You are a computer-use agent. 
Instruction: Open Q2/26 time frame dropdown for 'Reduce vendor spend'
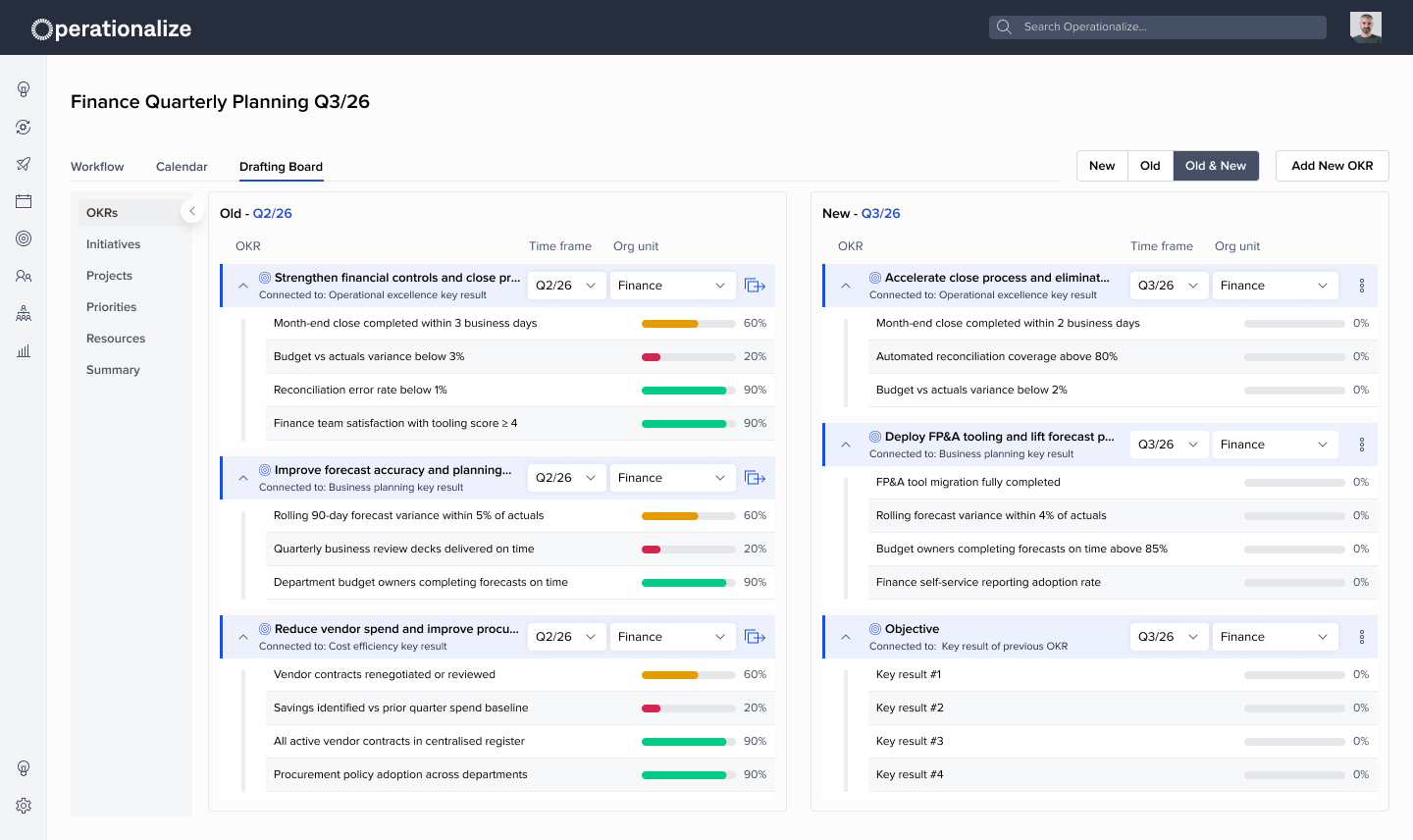point(567,637)
